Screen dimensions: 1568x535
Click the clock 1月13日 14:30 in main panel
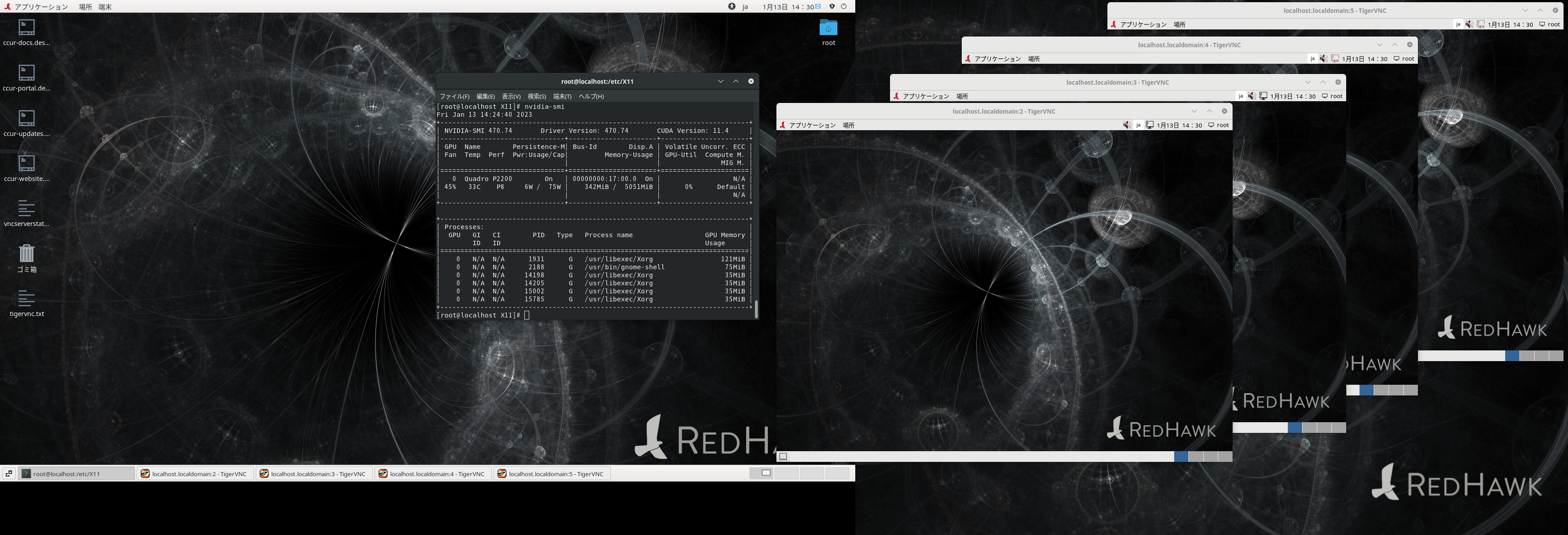click(x=788, y=7)
